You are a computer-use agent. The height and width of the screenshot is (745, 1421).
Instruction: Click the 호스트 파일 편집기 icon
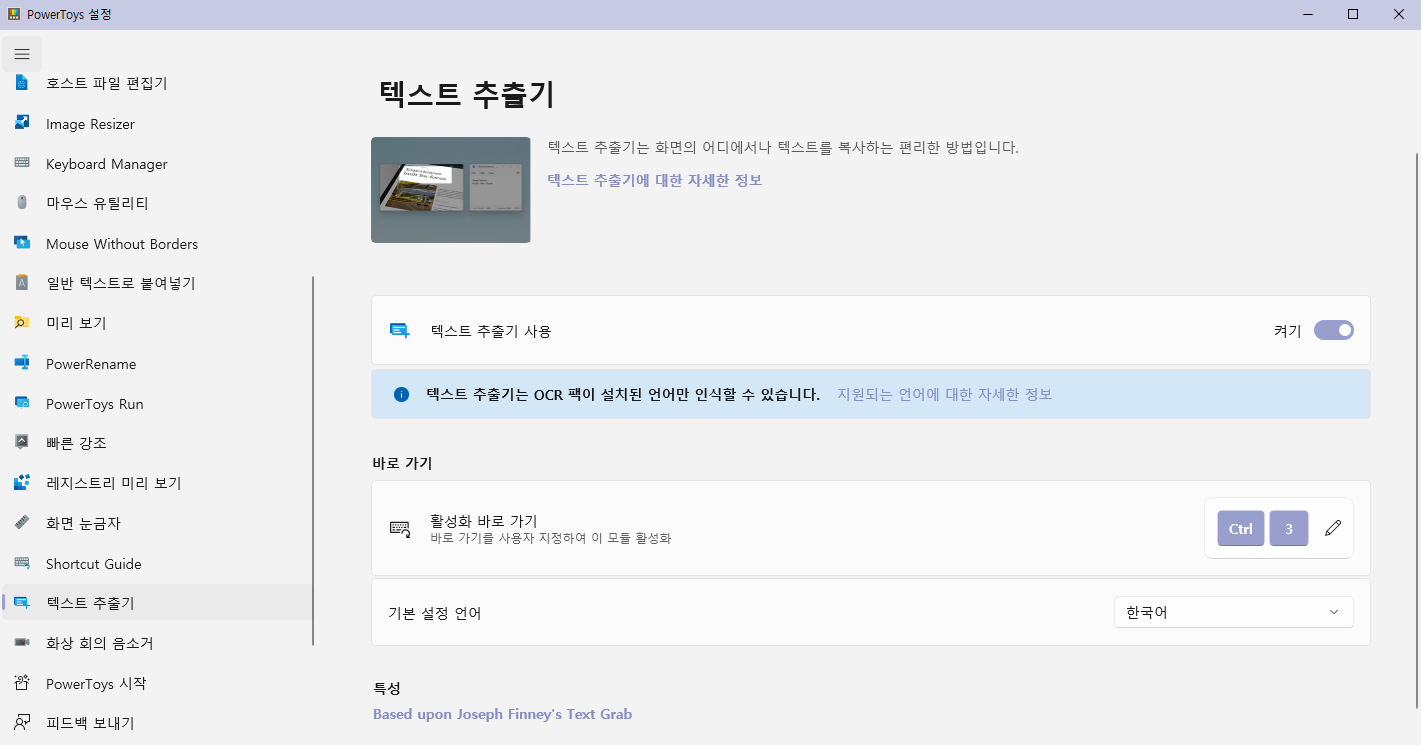point(22,83)
